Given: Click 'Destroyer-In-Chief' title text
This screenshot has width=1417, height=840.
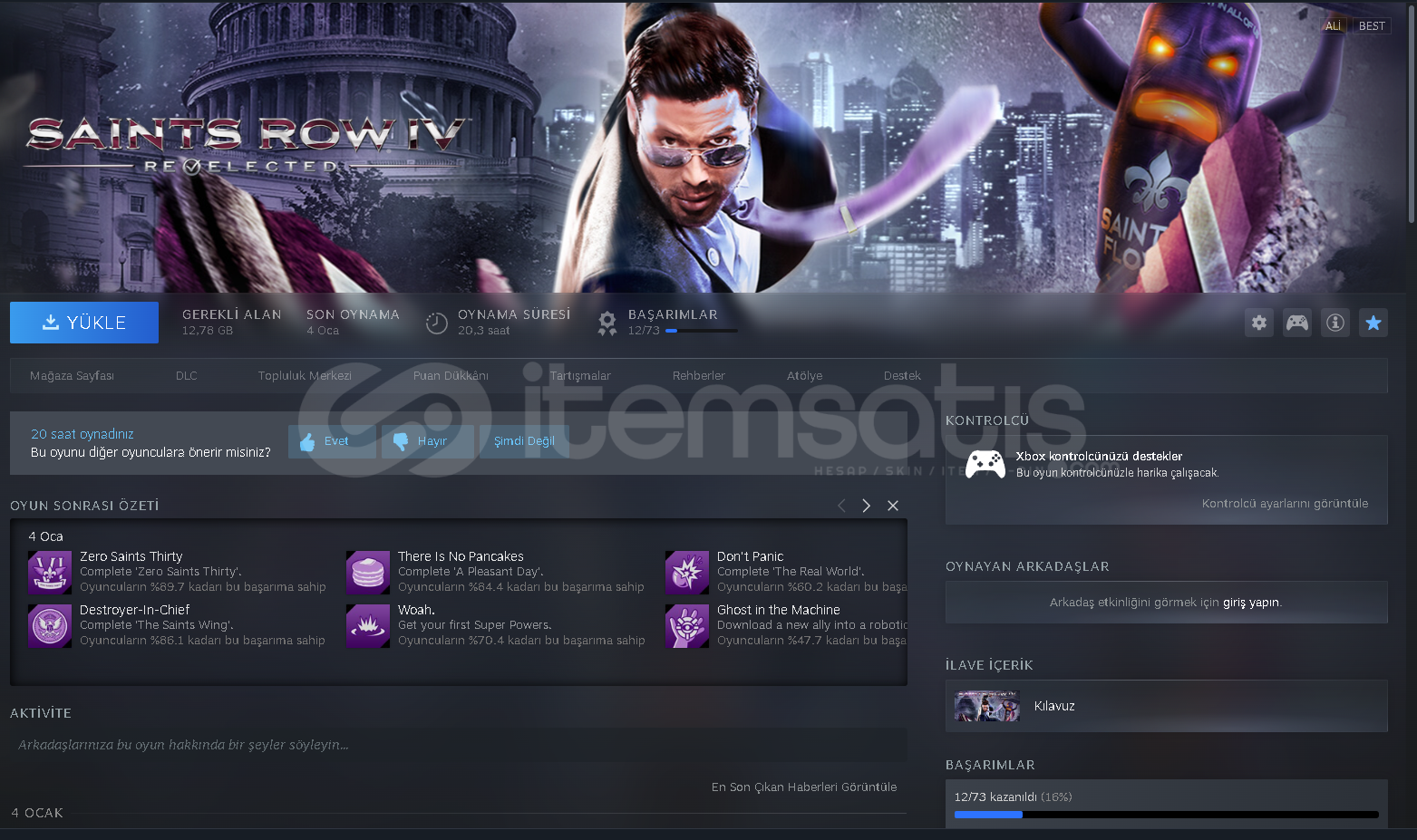Looking at the screenshot, I should pos(135,610).
